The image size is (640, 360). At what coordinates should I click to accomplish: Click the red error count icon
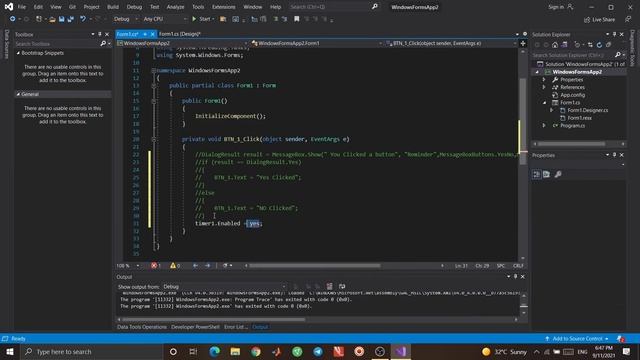click(154, 266)
